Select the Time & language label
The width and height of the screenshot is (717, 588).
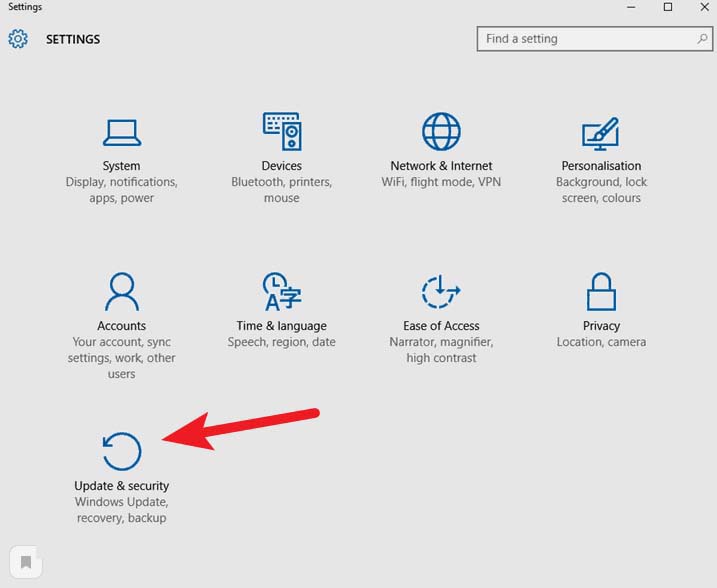(x=282, y=326)
